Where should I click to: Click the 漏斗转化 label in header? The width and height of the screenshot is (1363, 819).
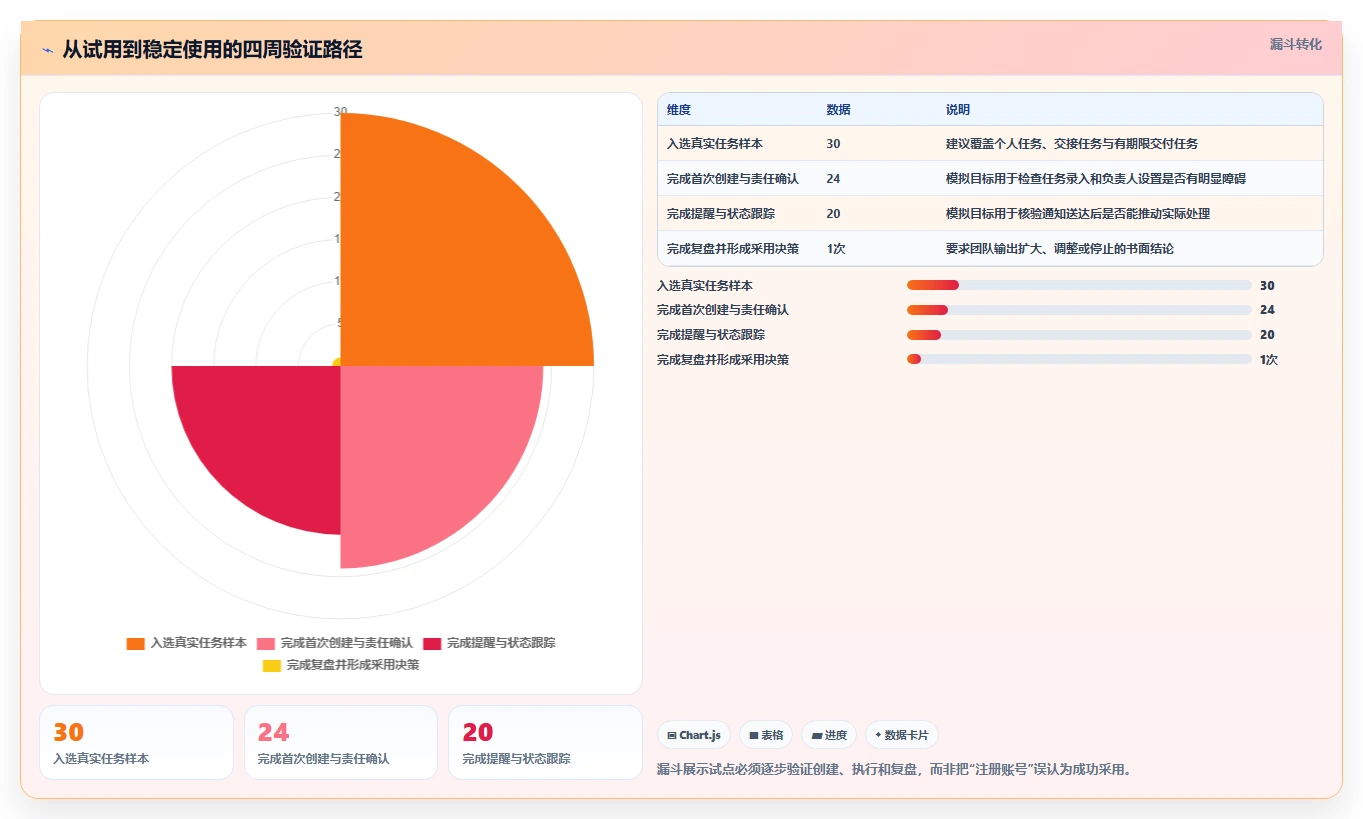(x=1295, y=45)
